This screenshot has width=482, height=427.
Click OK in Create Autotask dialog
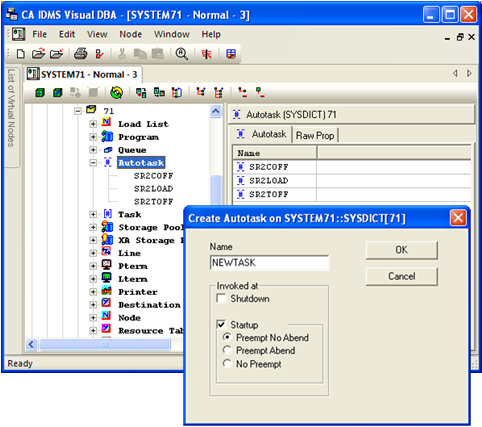(x=401, y=250)
